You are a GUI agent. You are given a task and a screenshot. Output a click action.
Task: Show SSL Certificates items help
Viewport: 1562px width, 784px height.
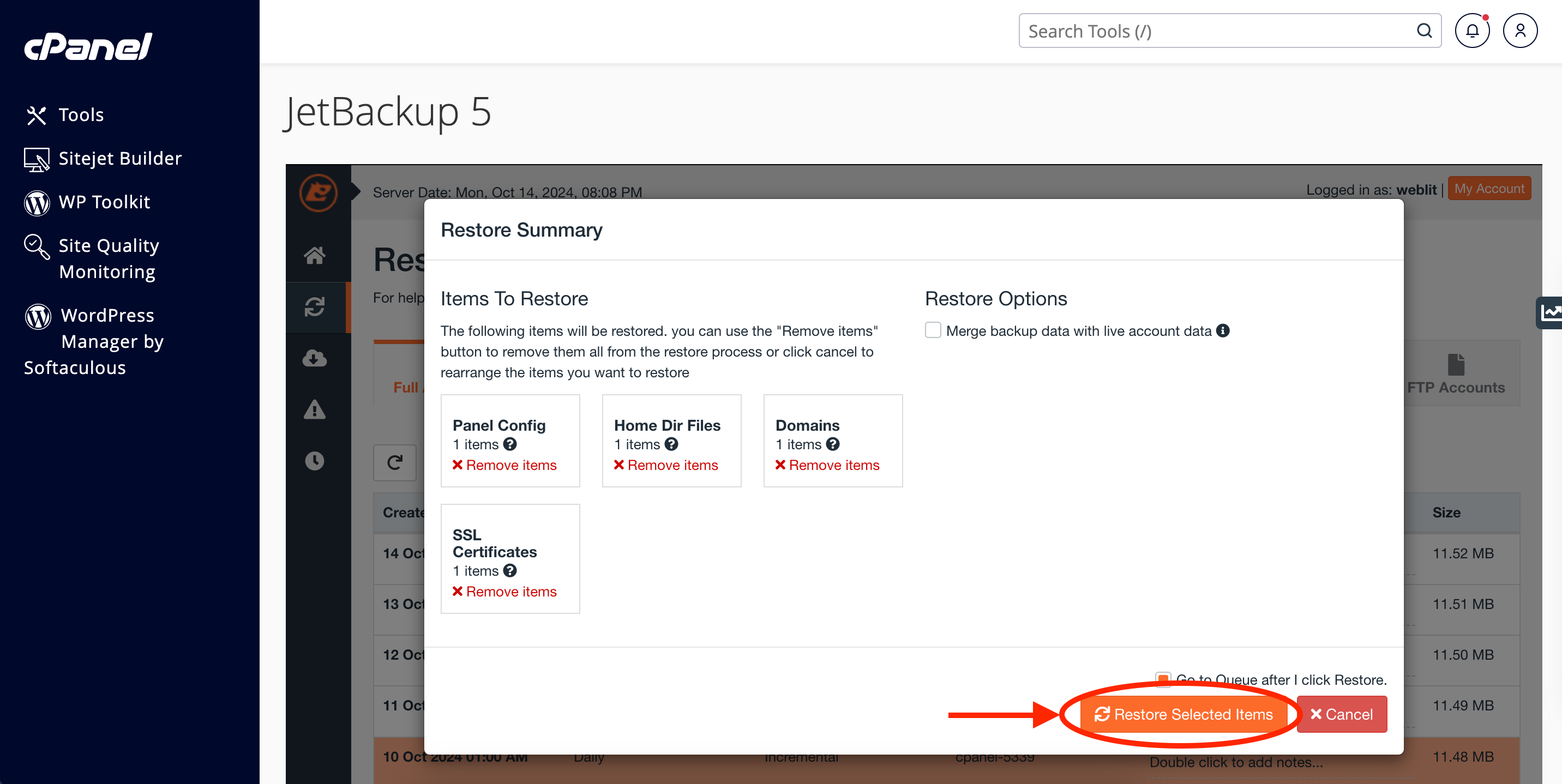pos(510,571)
